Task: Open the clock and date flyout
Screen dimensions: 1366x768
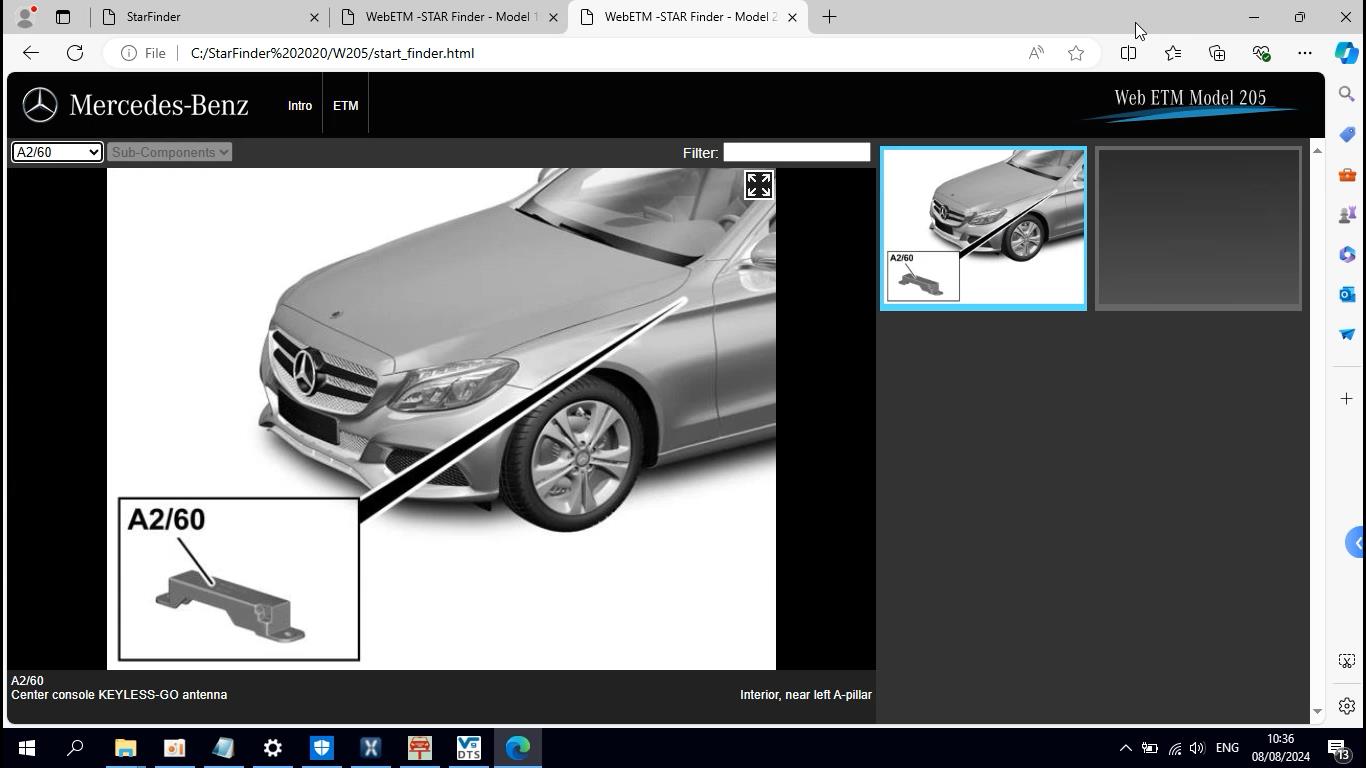Action: click(1281, 748)
